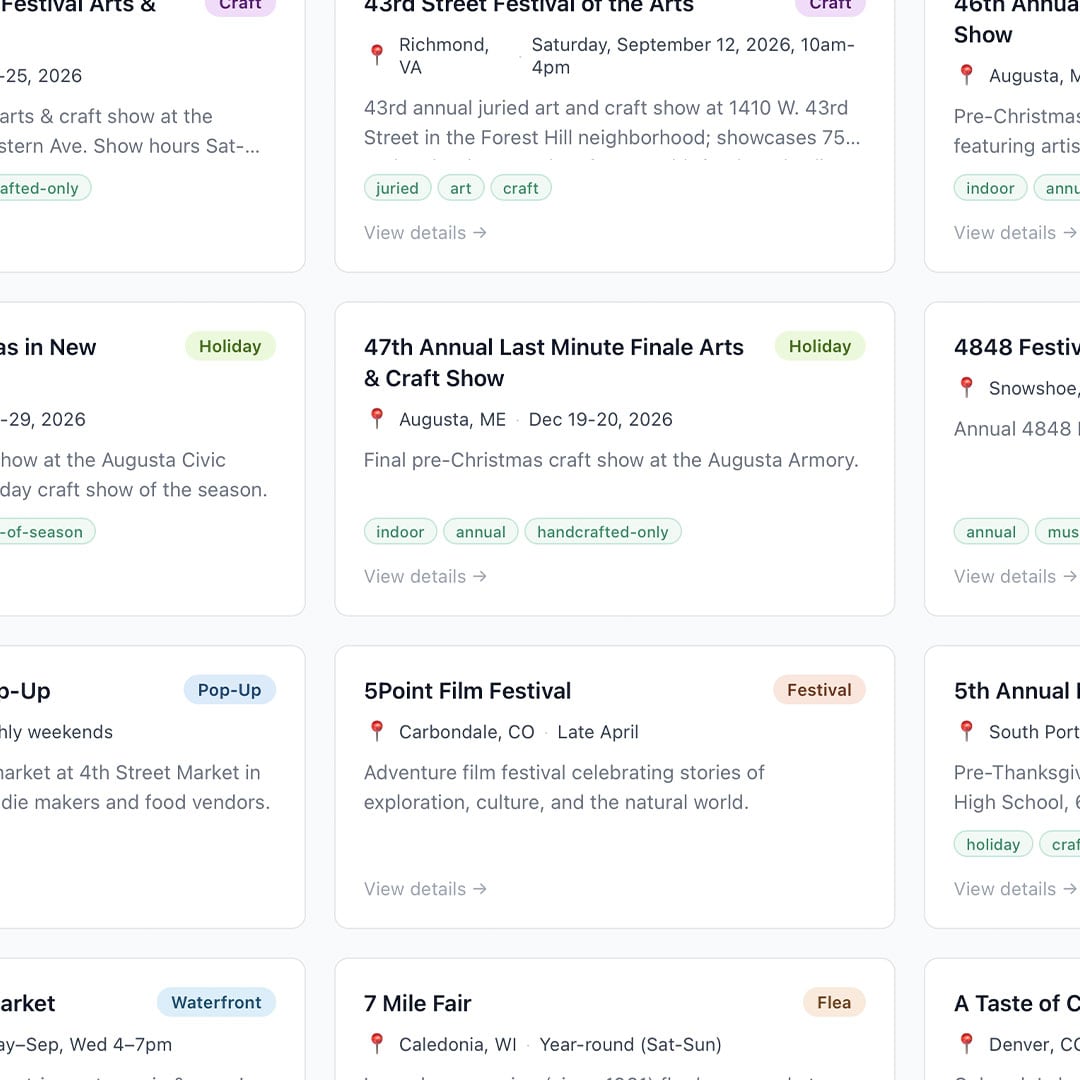
Task: Open View details for 43rd Street Festival of the Arts
Action: (x=426, y=233)
